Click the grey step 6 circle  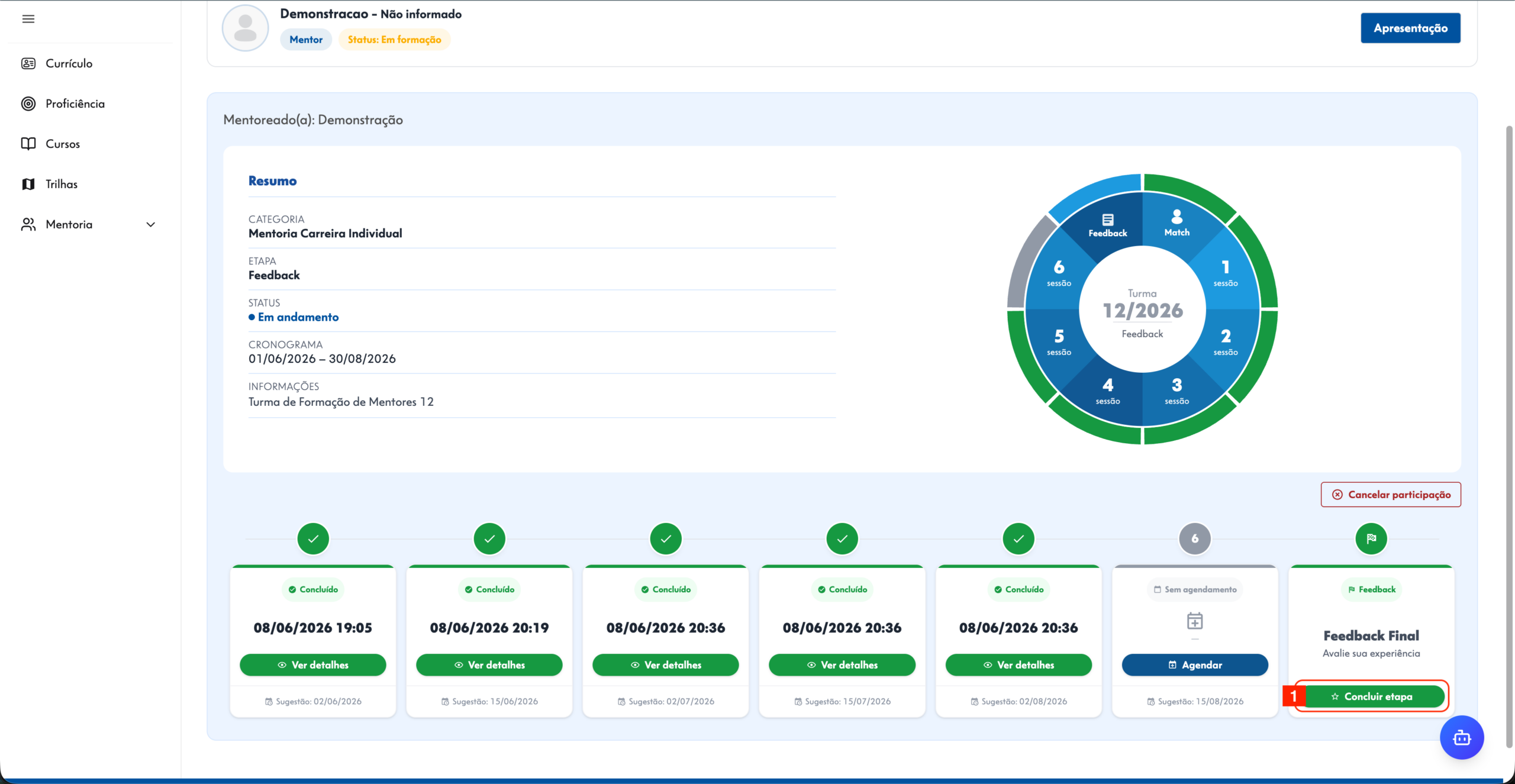[x=1195, y=538]
